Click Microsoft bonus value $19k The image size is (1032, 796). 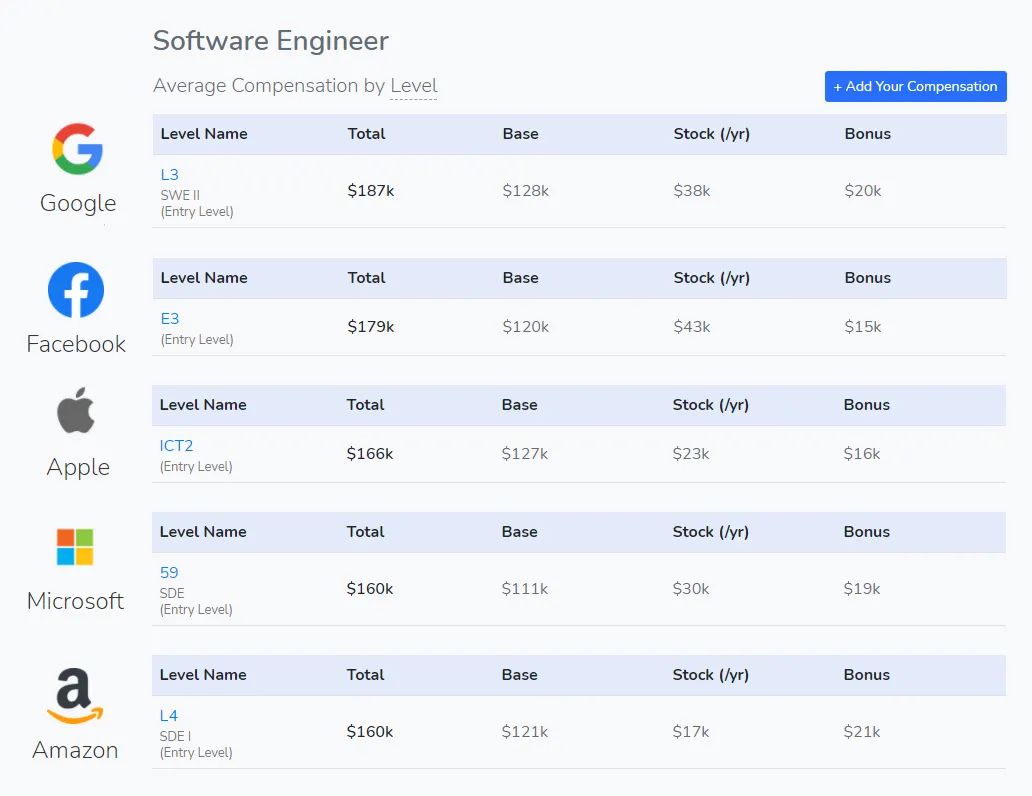pos(862,589)
